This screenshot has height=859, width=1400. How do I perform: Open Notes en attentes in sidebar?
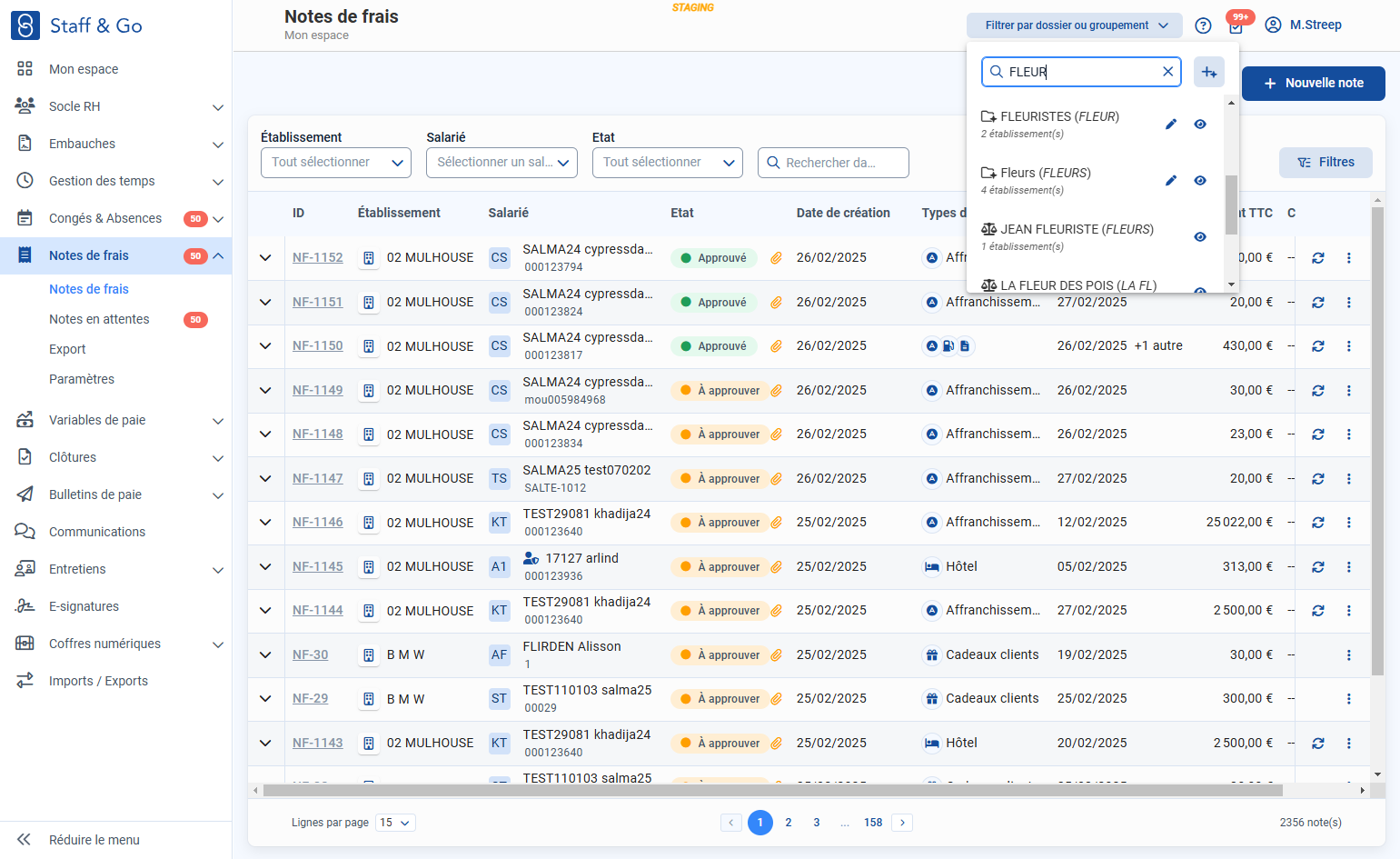[99, 319]
